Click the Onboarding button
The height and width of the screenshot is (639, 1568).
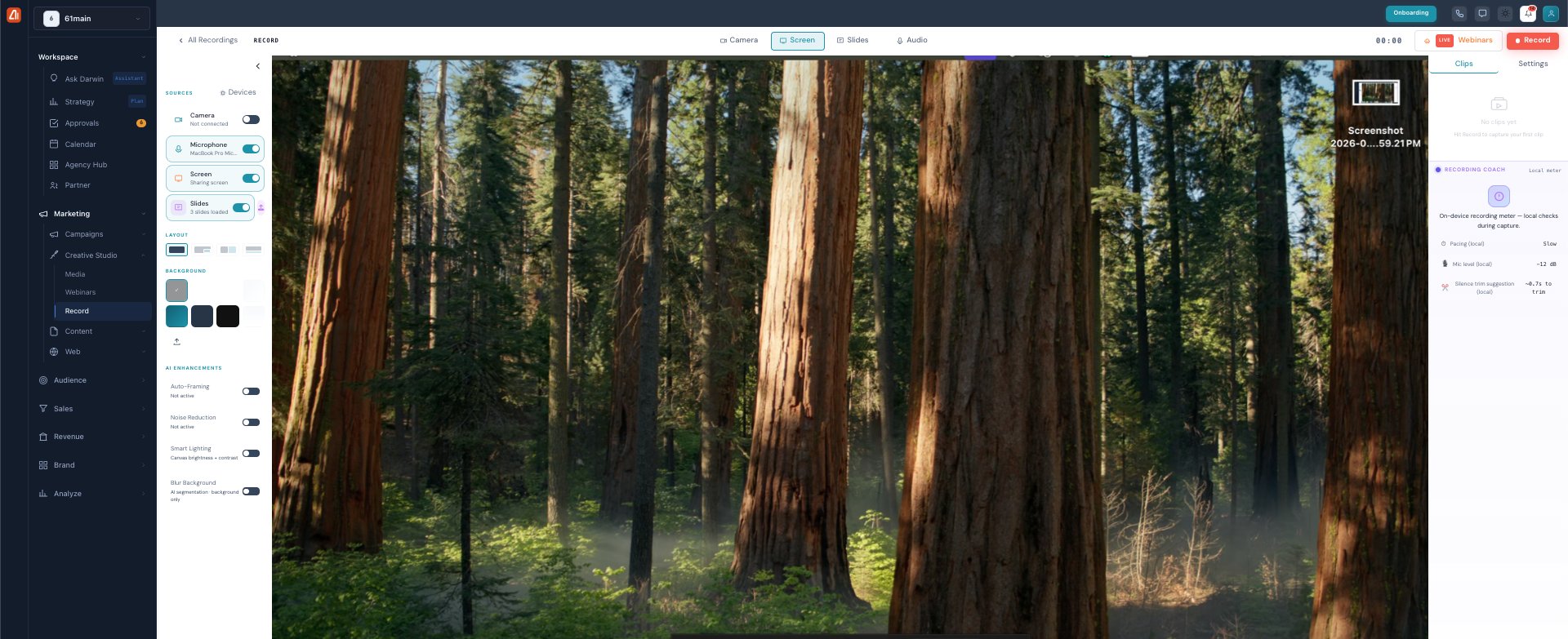tap(1411, 13)
